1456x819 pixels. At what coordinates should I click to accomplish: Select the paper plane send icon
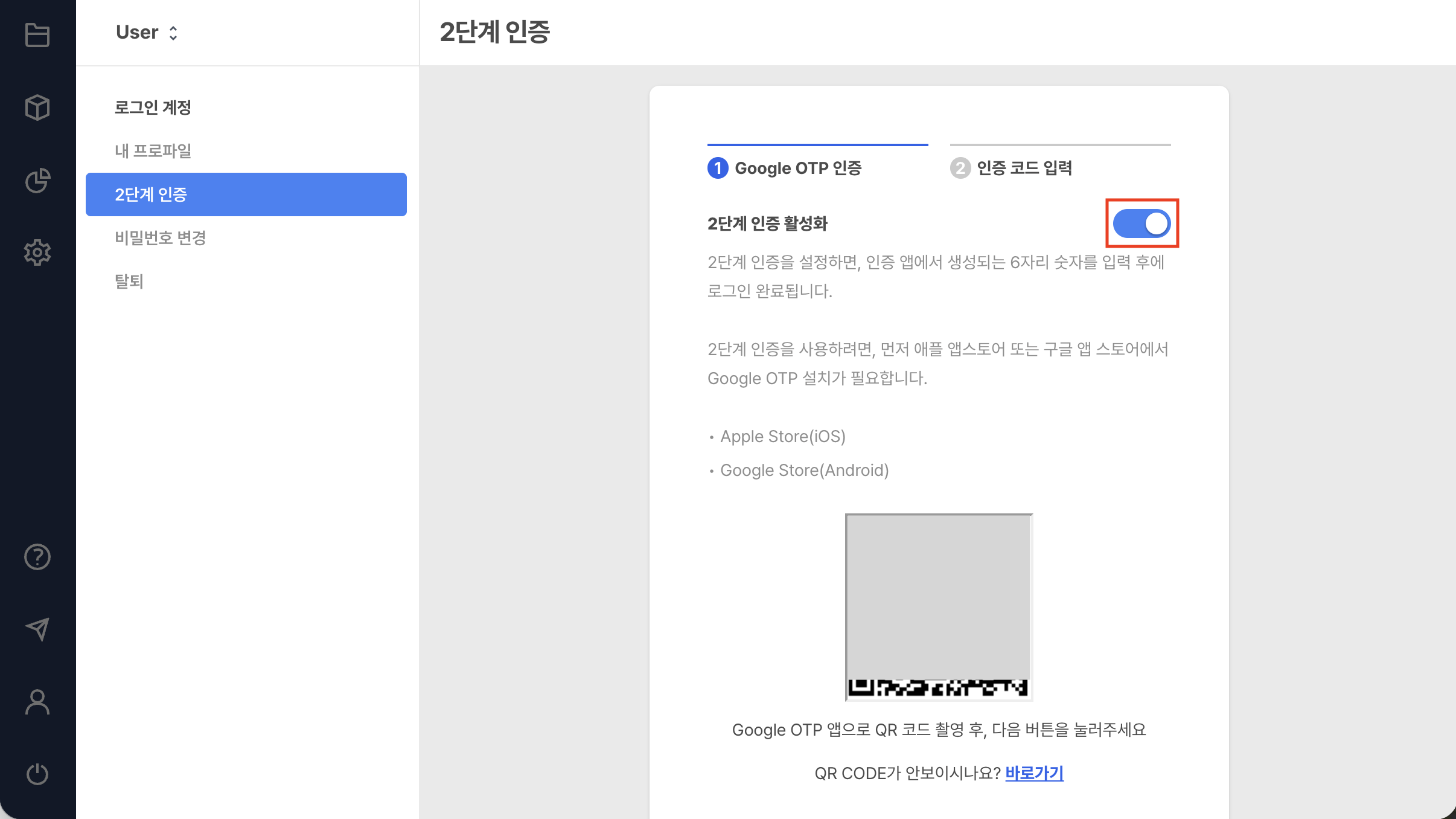(37, 629)
